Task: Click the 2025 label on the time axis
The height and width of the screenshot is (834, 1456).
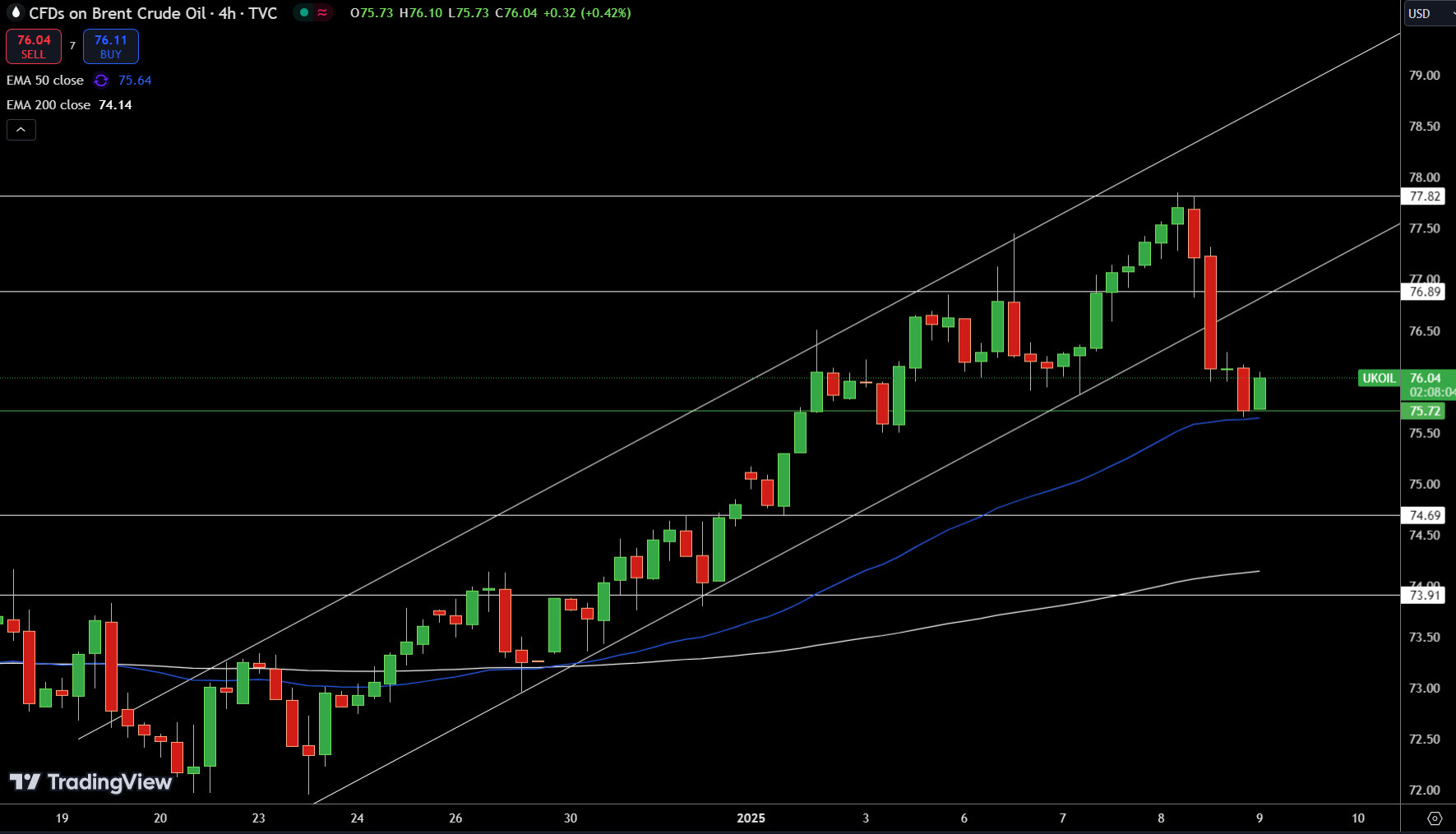Action: pyautogui.click(x=751, y=818)
